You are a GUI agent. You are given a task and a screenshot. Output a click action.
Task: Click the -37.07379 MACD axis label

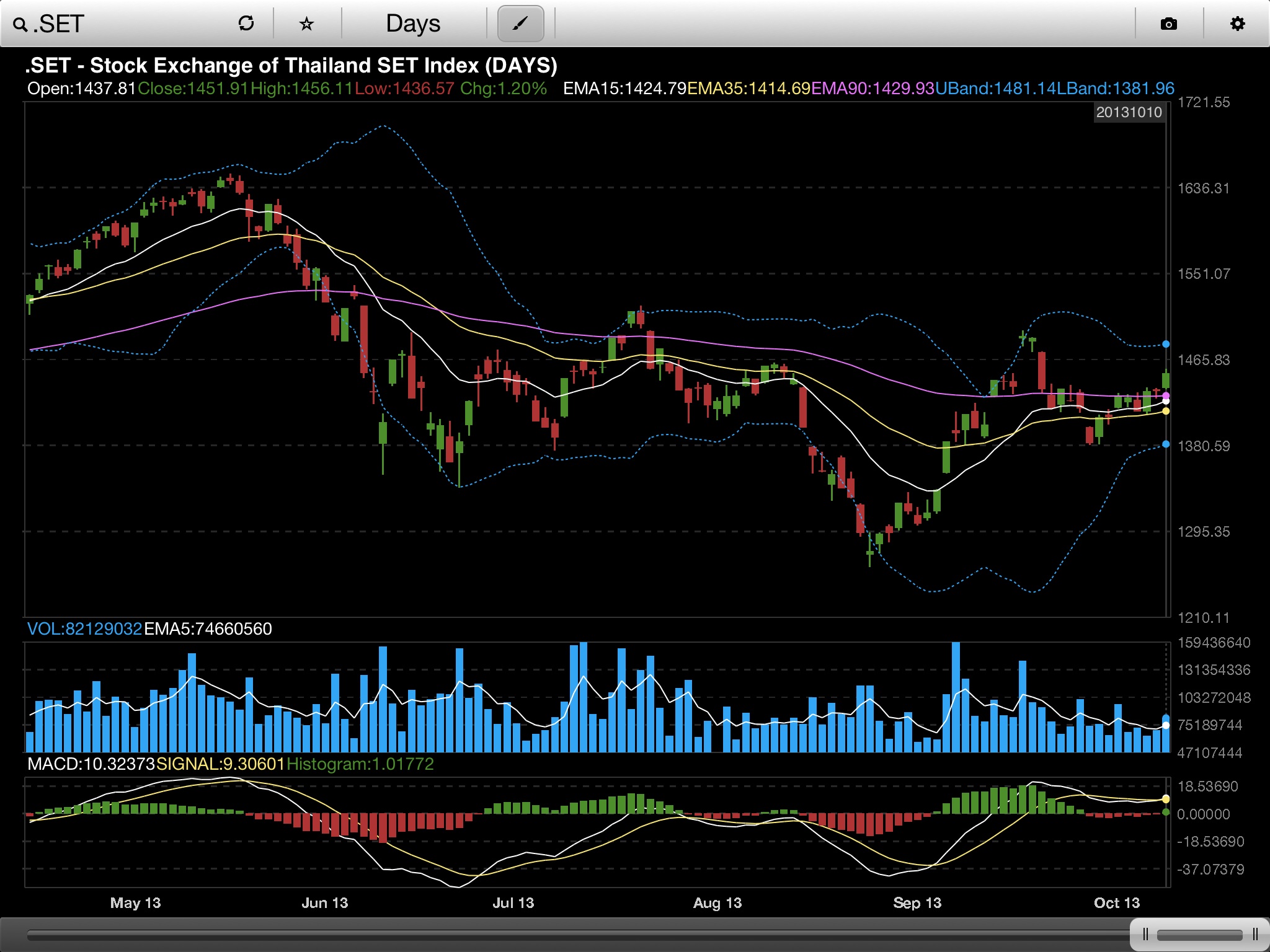coord(1210,870)
